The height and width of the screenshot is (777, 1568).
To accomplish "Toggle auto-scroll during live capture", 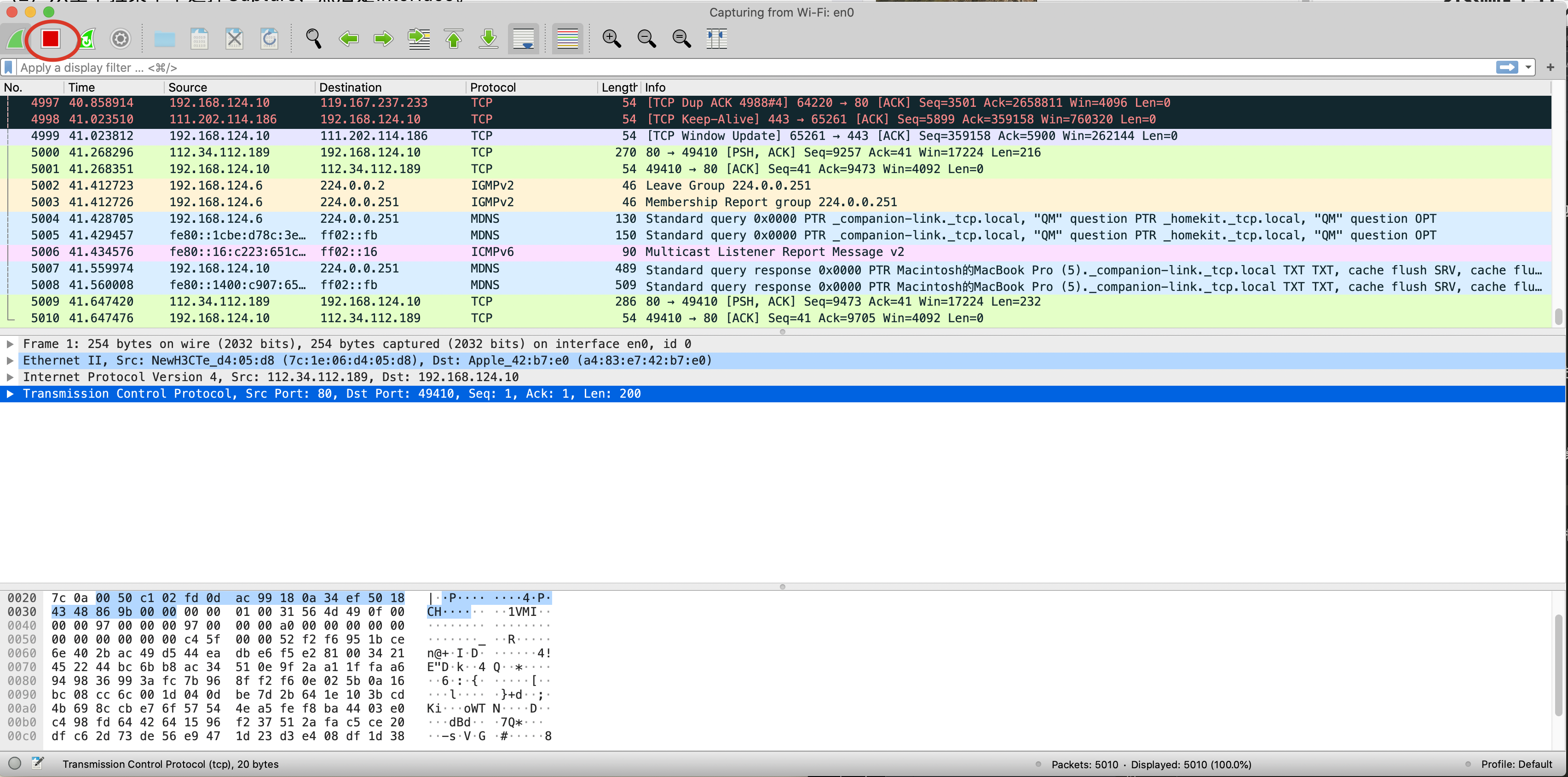I will click(x=524, y=39).
